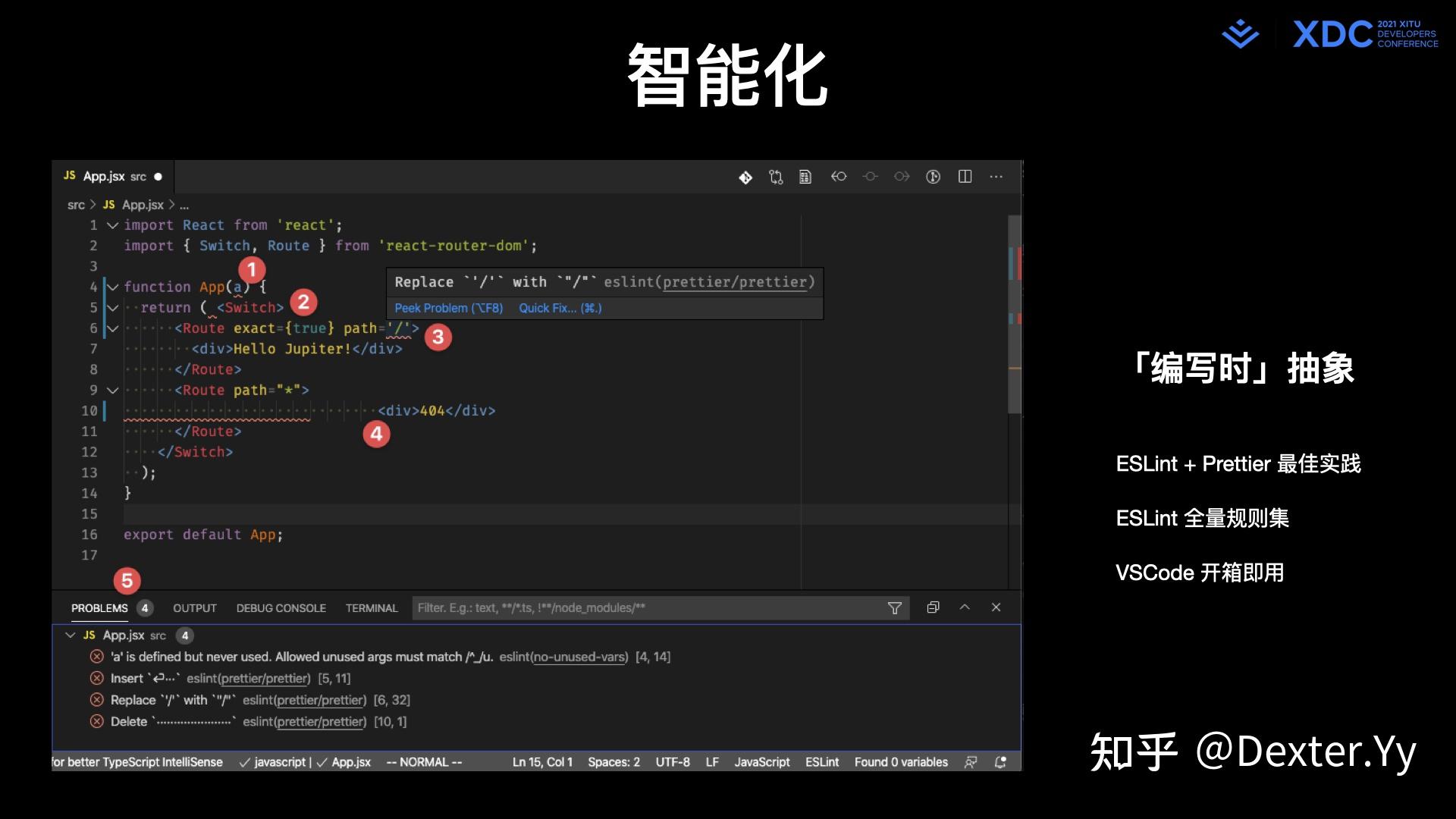Click the feedback icon in the status bar
The image size is (1456, 819).
[971, 761]
